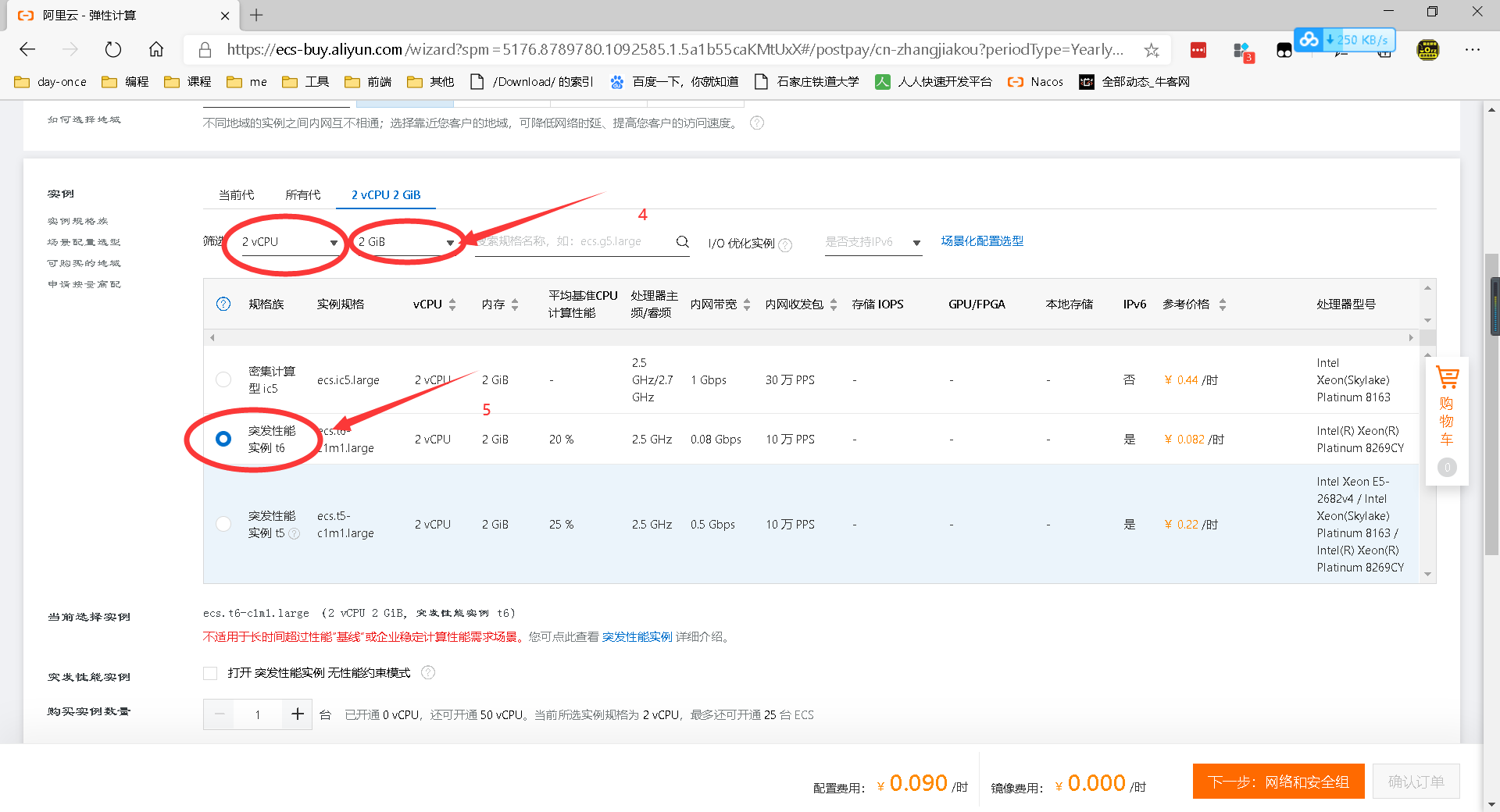Switch to the 当前代 tab
The width and height of the screenshot is (1500, 812).
click(236, 194)
